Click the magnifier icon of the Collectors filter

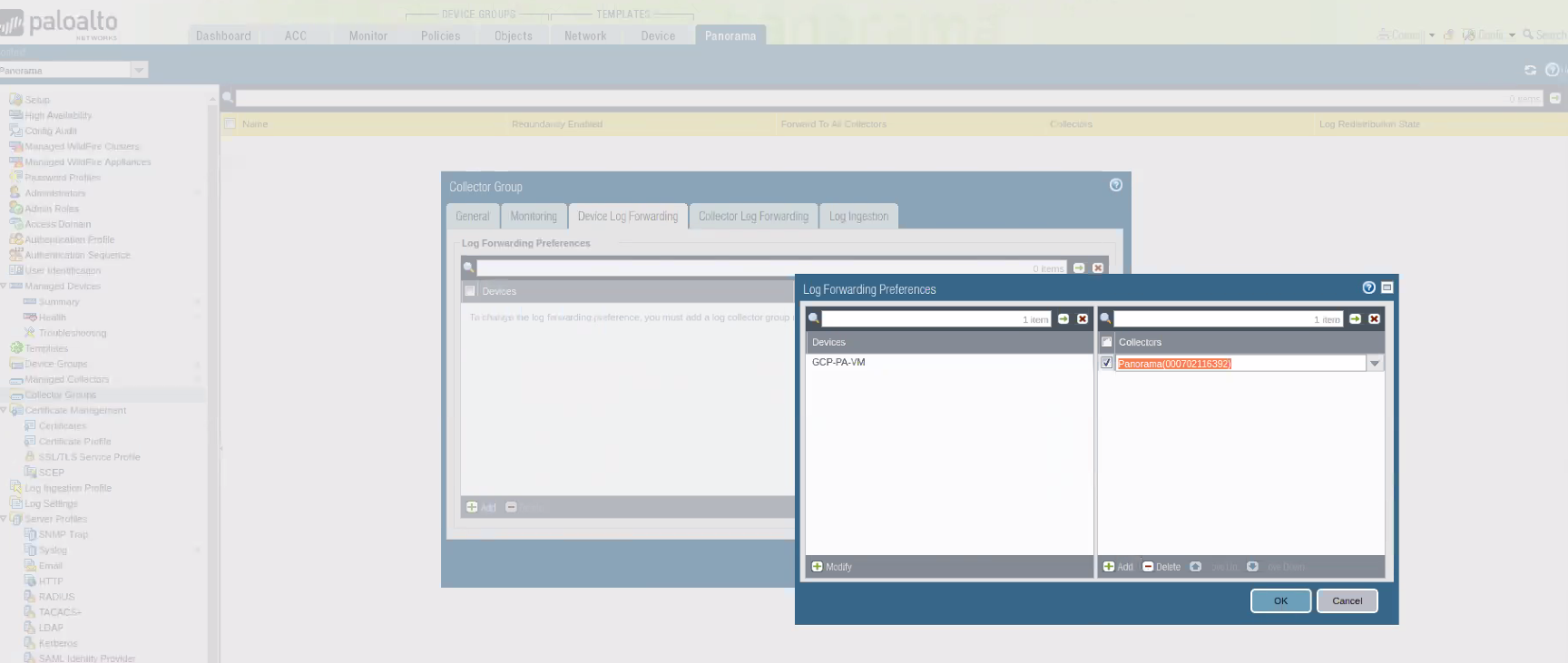click(1105, 319)
